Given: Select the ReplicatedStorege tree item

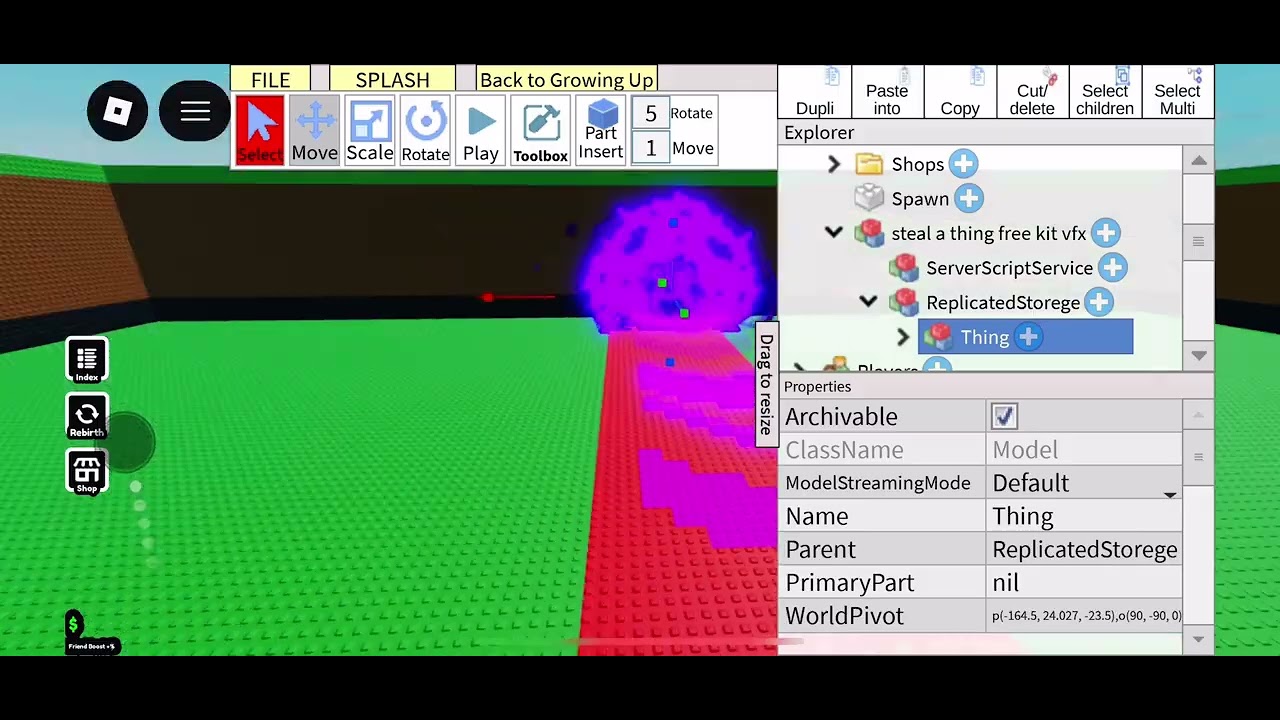Looking at the screenshot, I should (1003, 302).
